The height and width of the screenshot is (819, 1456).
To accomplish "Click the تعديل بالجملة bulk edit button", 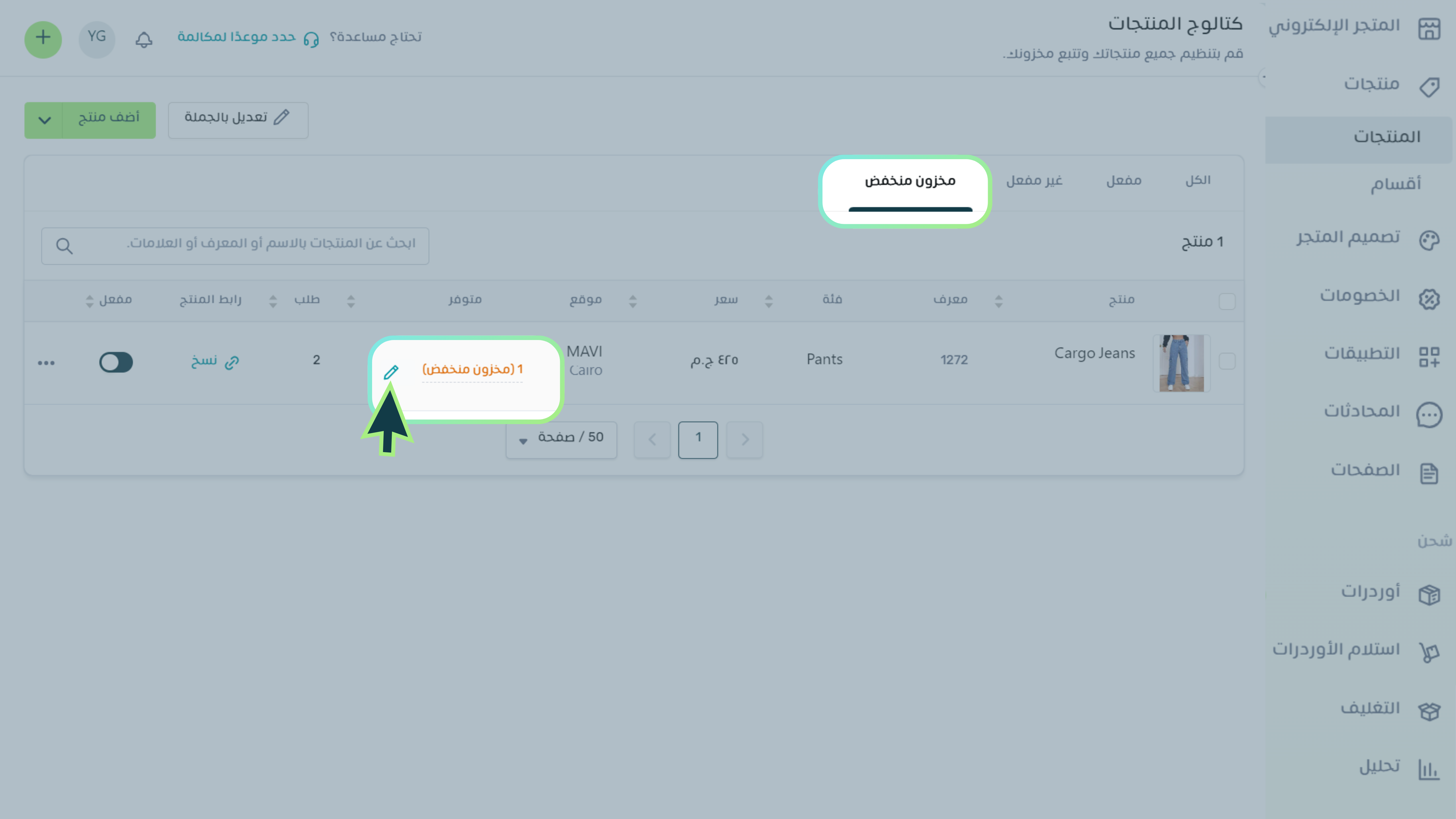I will click(238, 120).
